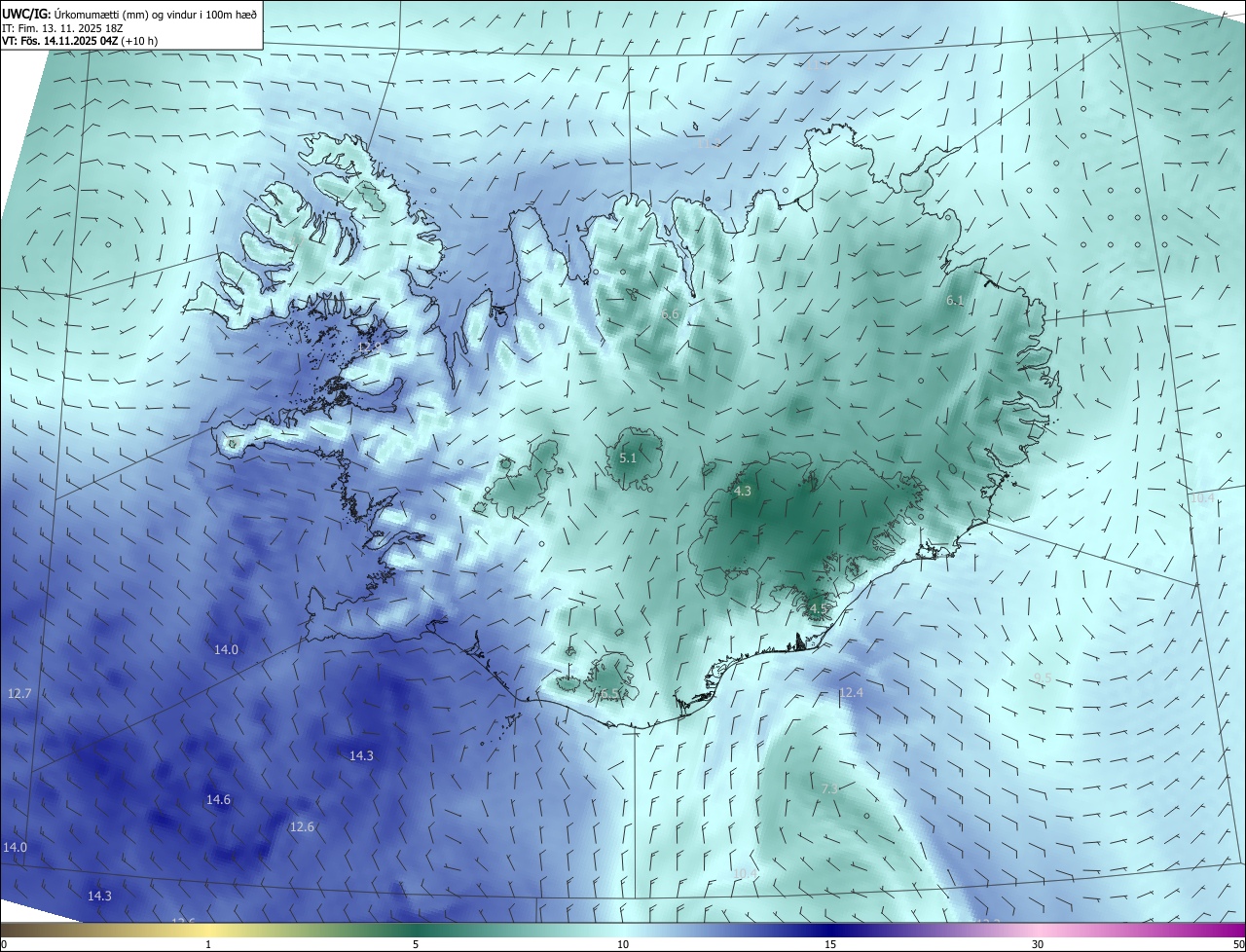Click the 14.6 value label on the map

(218, 800)
